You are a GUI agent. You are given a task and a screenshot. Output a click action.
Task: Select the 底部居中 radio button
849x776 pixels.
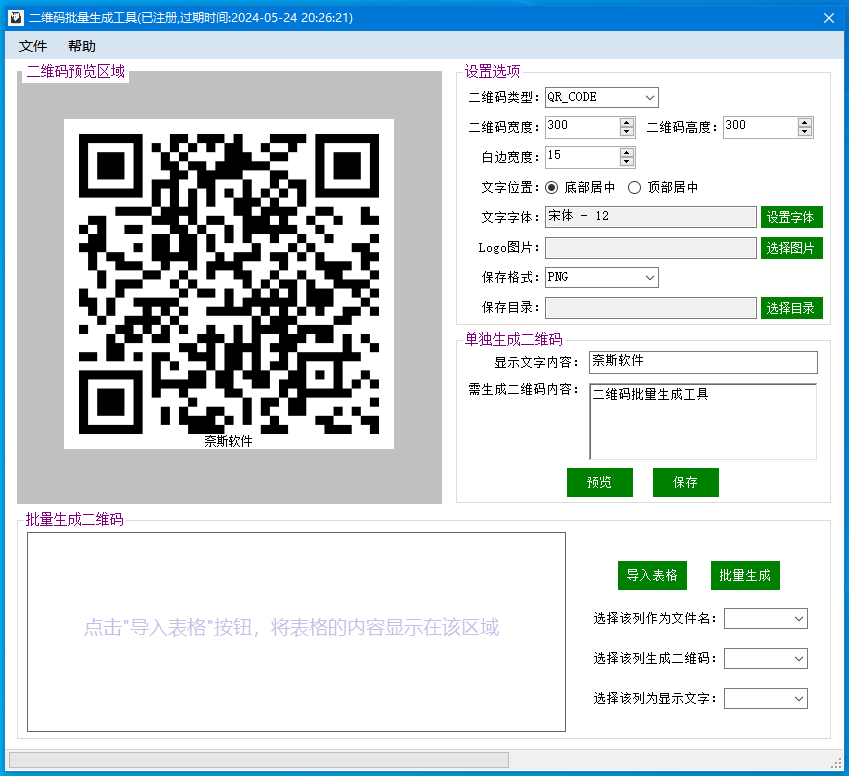click(551, 187)
